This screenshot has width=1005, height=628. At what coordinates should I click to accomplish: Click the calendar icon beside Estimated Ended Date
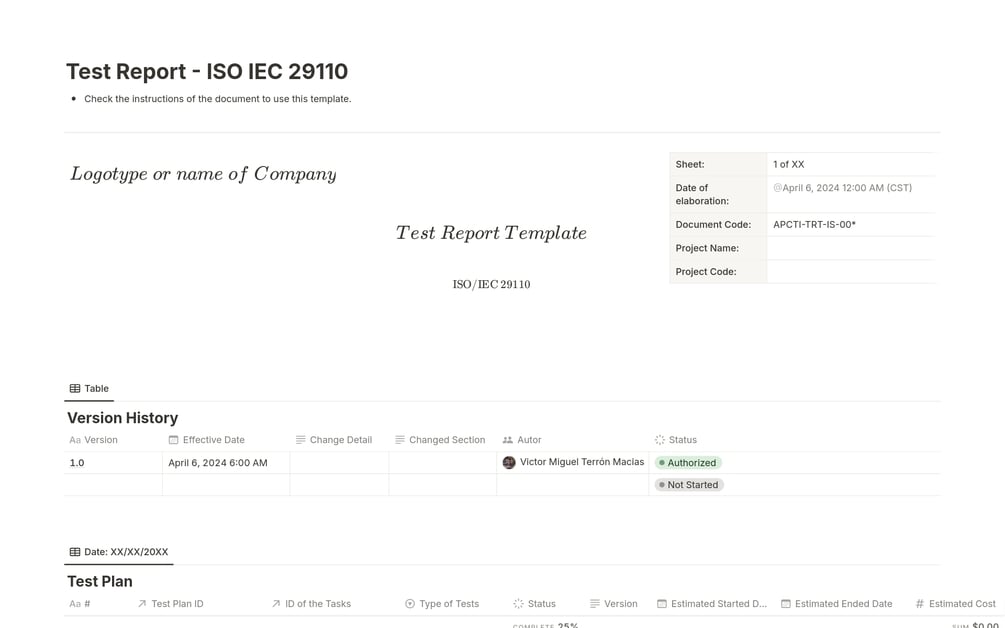pos(786,604)
